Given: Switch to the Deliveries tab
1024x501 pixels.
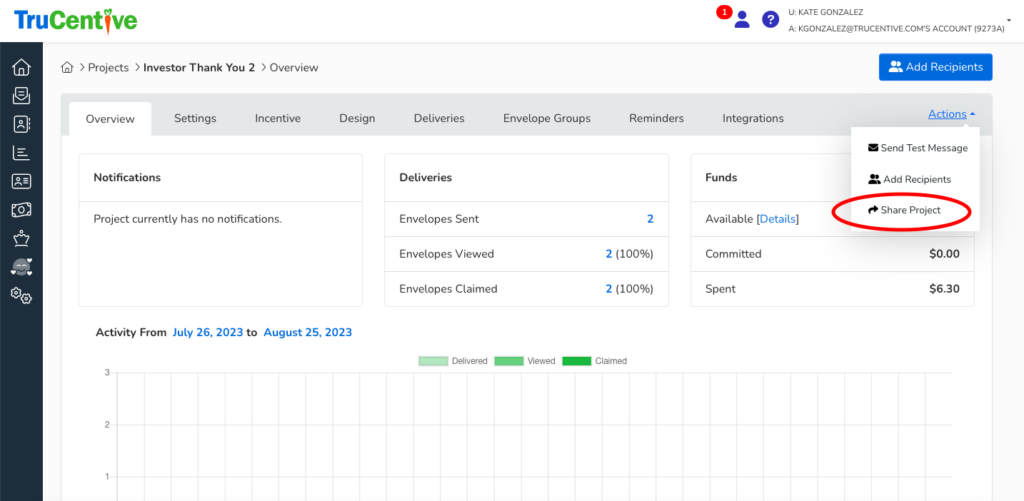Looking at the screenshot, I should coord(439,118).
